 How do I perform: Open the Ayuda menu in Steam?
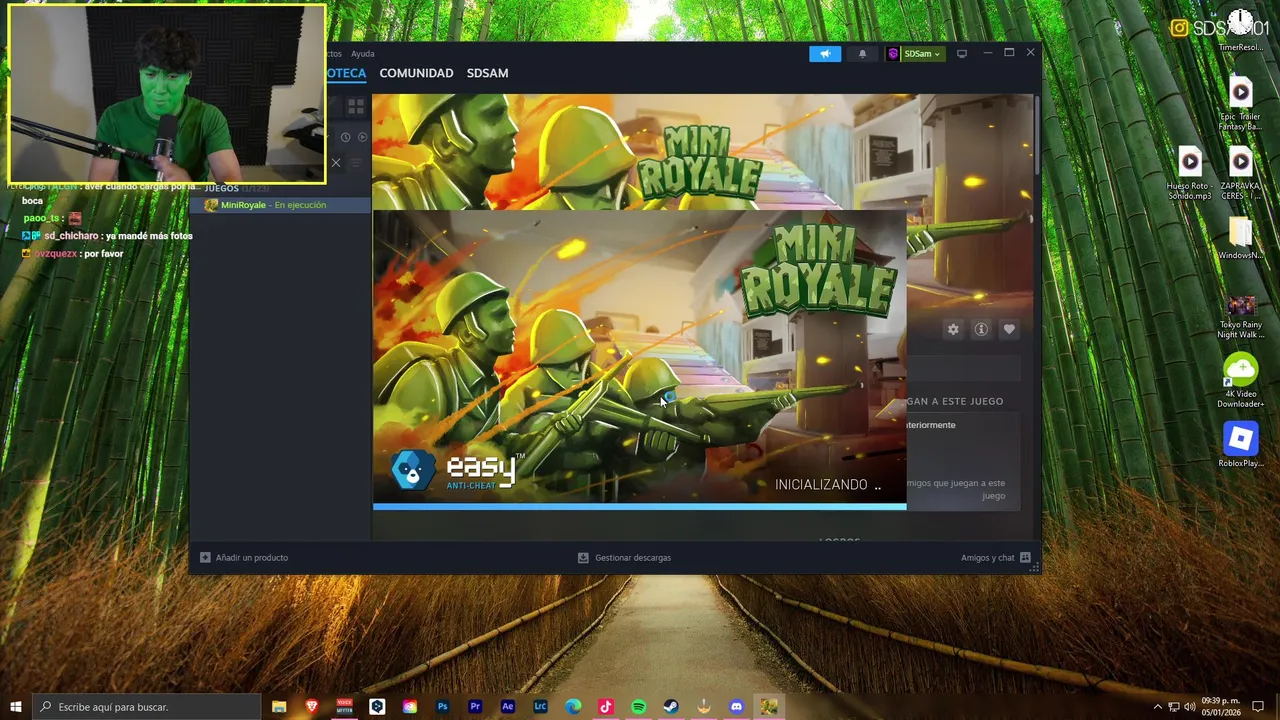tap(363, 54)
